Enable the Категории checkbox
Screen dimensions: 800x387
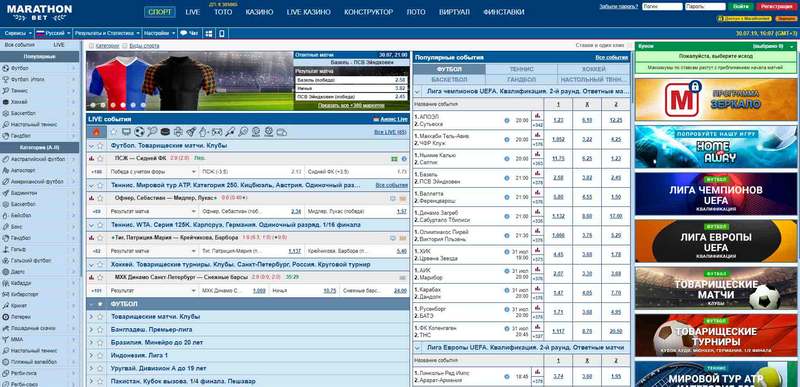pyautogui.click(x=91, y=45)
